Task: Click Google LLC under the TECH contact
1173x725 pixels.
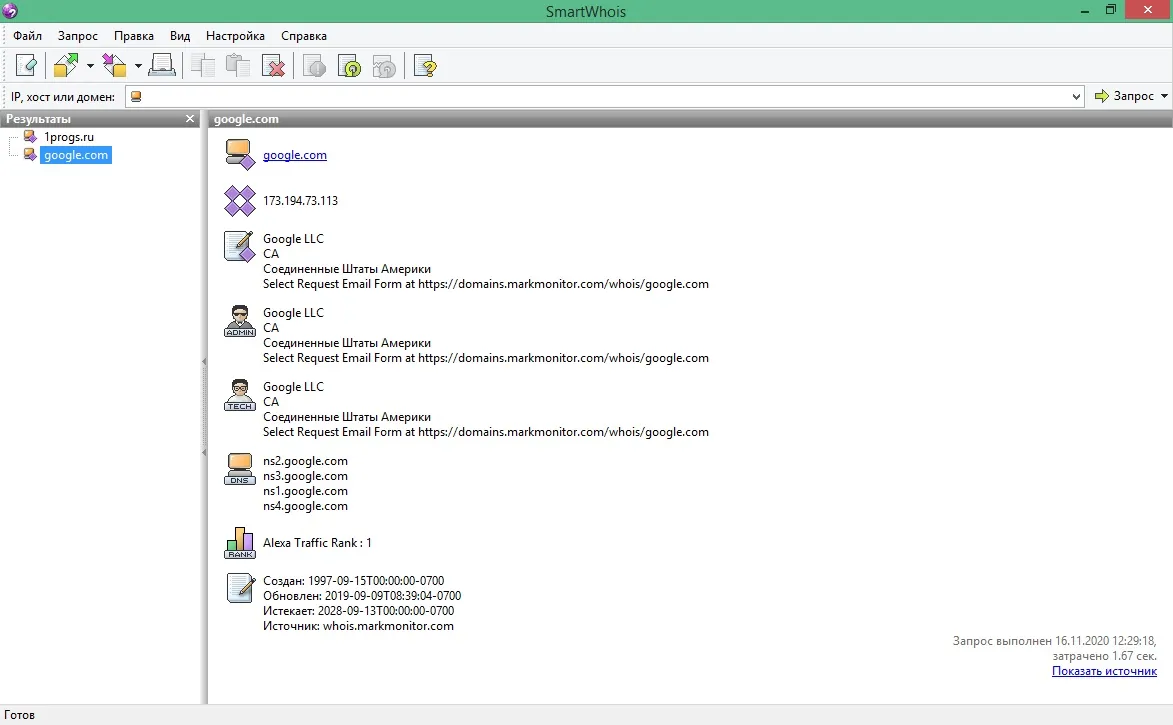Action: (293, 387)
